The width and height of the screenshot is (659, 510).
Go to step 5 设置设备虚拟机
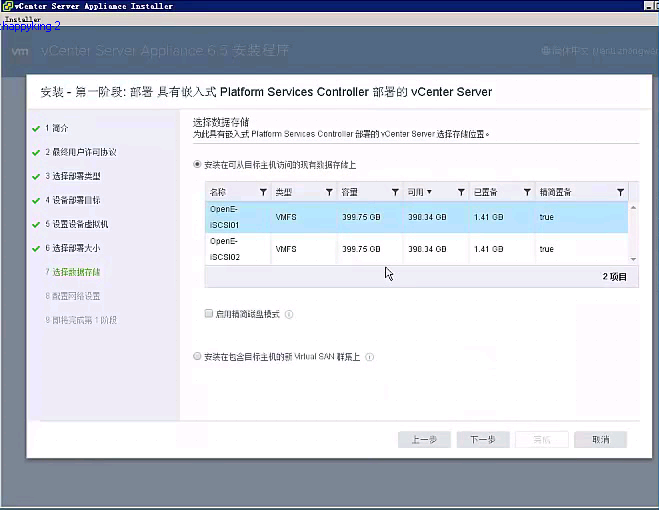tap(76, 224)
